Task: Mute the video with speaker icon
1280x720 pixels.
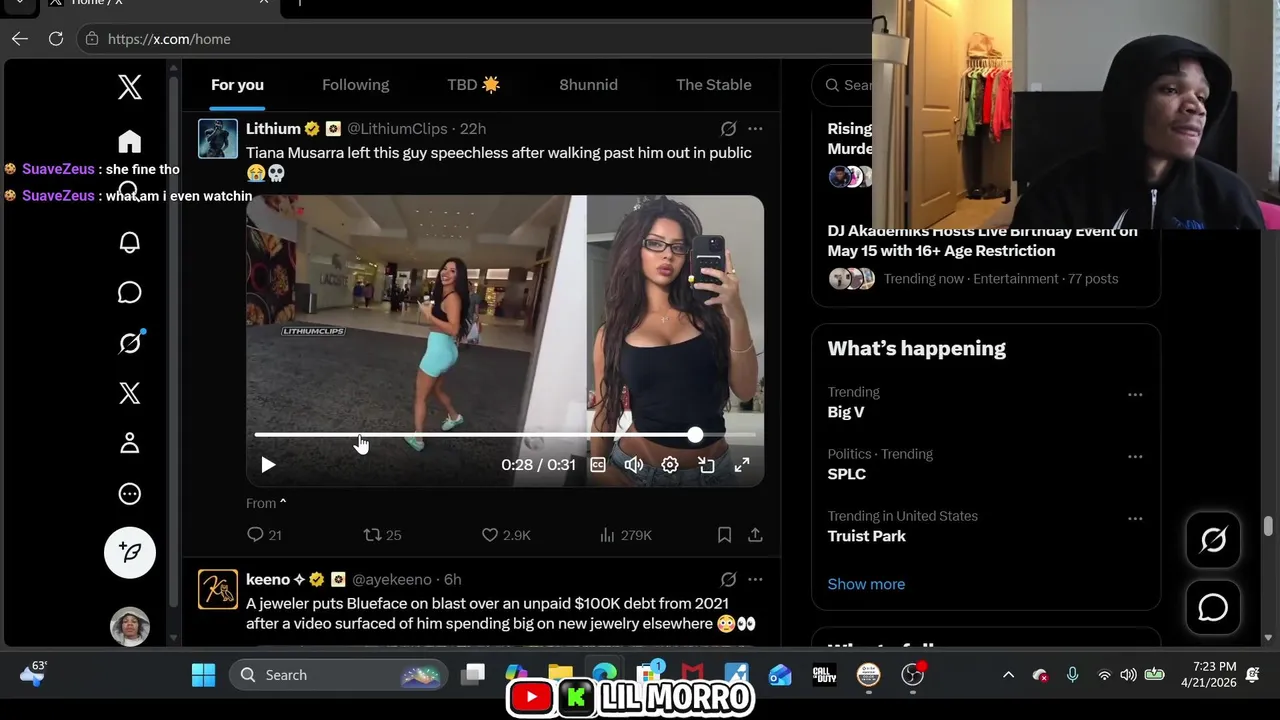Action: click(x=634, y=465)
